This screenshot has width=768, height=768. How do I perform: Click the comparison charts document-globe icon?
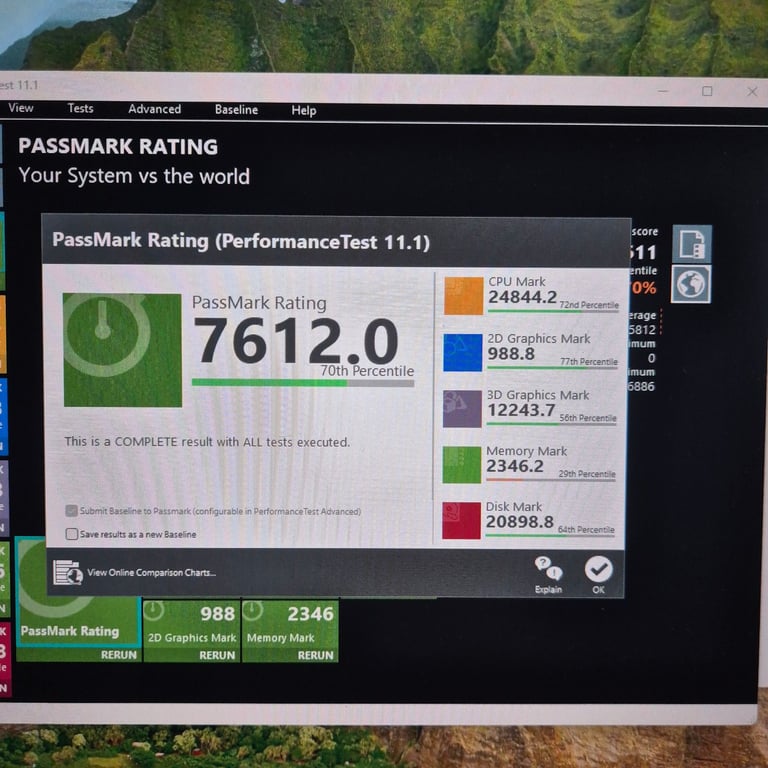click(x=68, y=572)
